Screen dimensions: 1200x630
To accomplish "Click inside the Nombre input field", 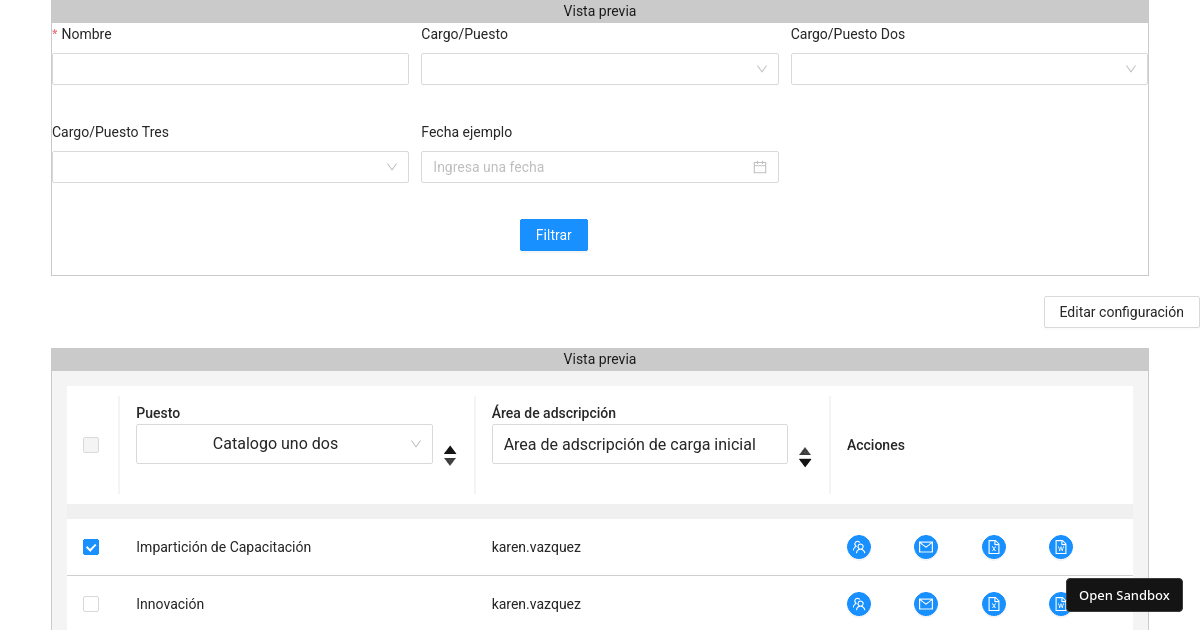I will [x=230, y=69].
